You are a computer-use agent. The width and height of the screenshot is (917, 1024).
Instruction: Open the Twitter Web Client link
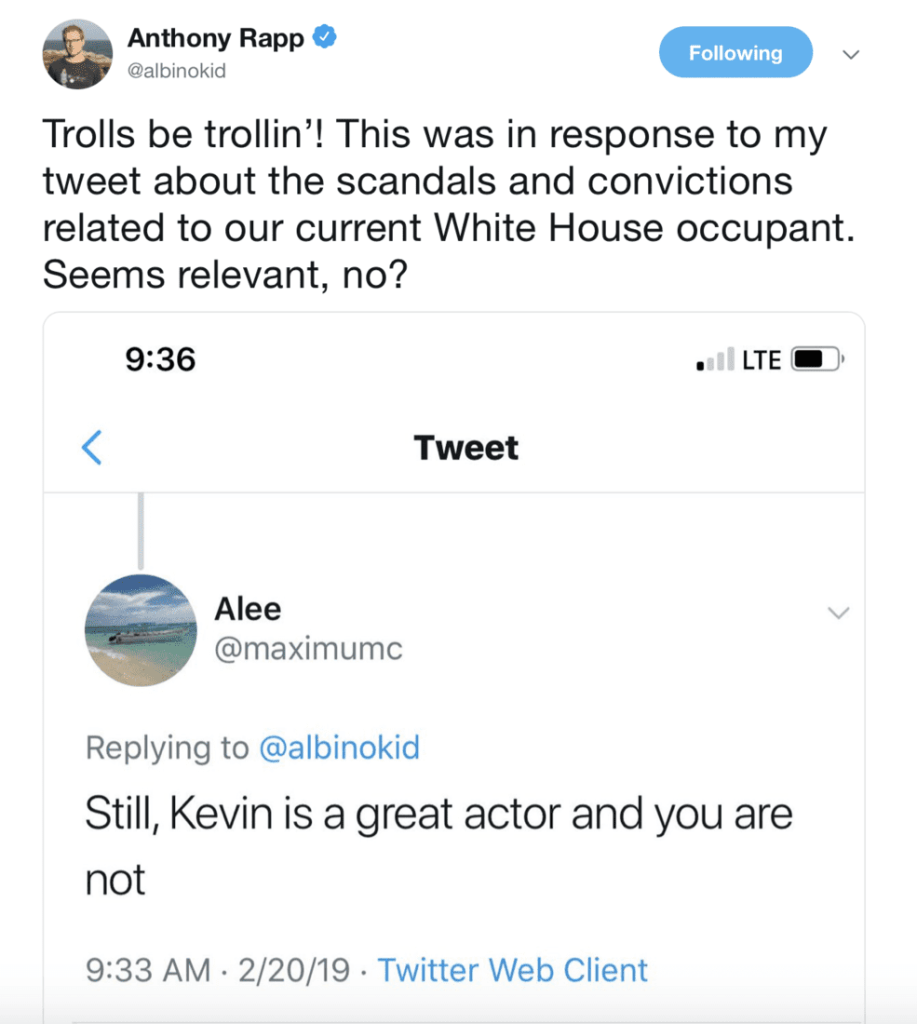tap(512, 969)
